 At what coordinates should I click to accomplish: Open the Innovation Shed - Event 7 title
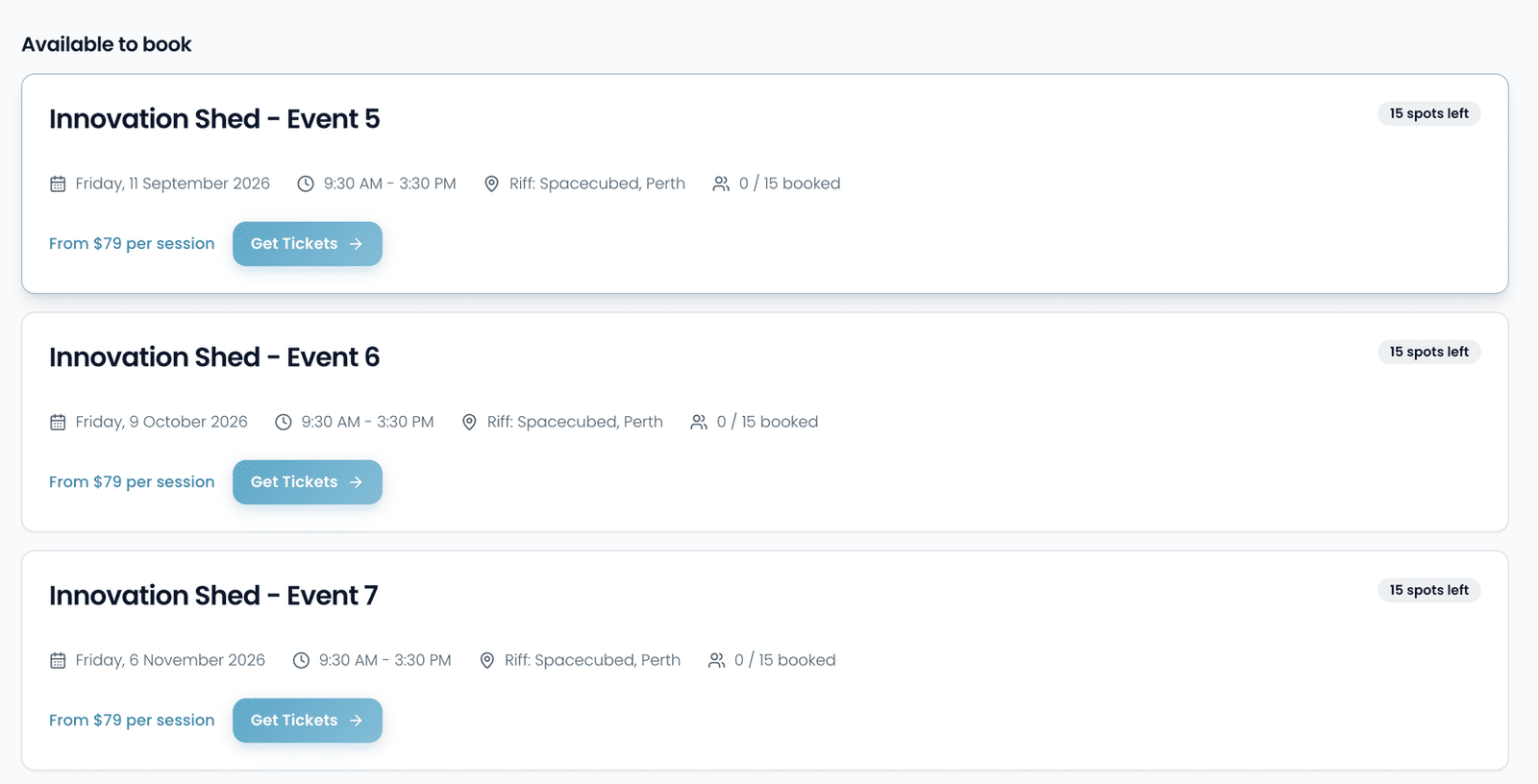213,596
